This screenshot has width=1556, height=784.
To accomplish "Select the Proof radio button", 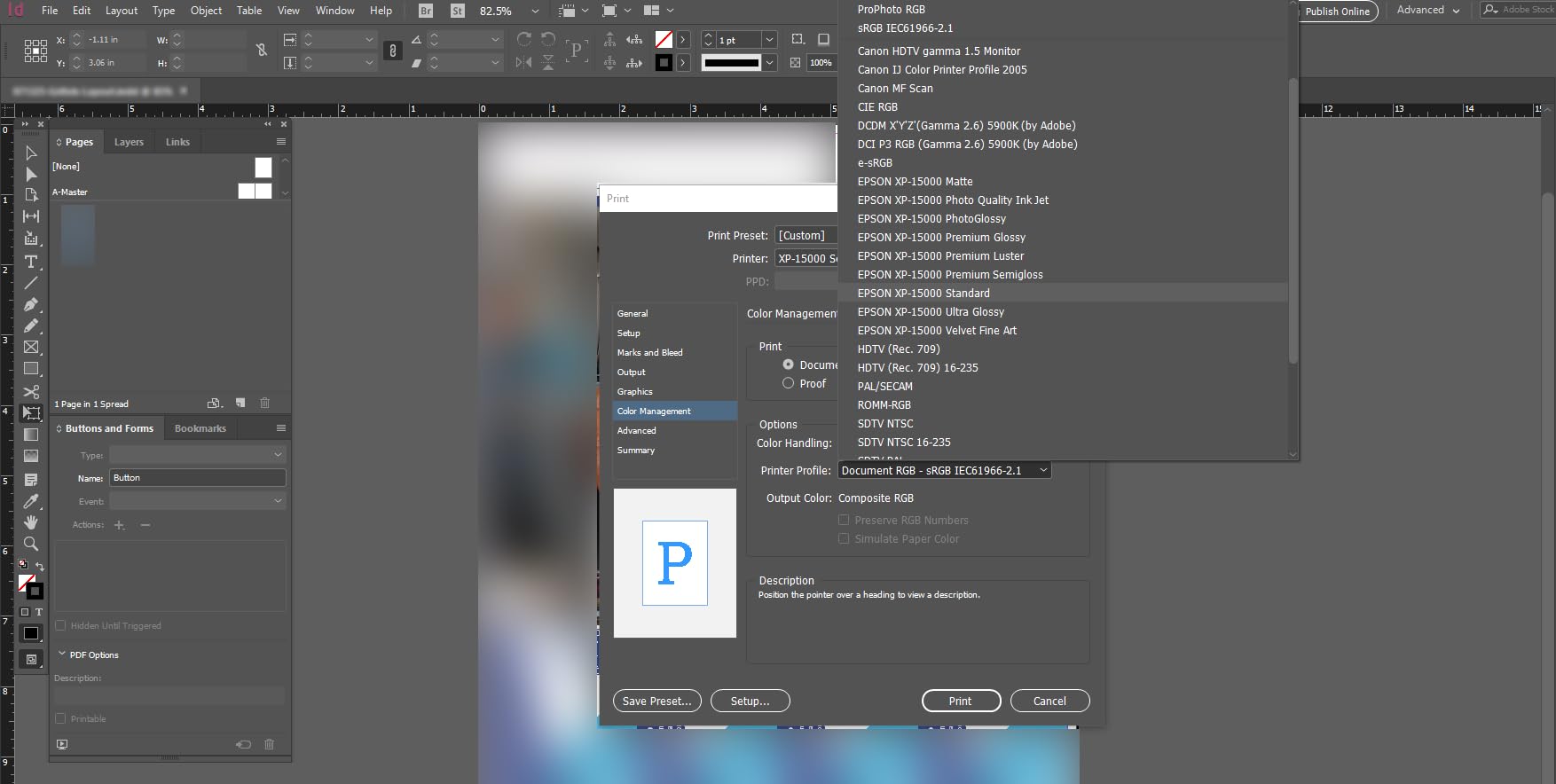I will pyautogui.click(x=788, y=383).
